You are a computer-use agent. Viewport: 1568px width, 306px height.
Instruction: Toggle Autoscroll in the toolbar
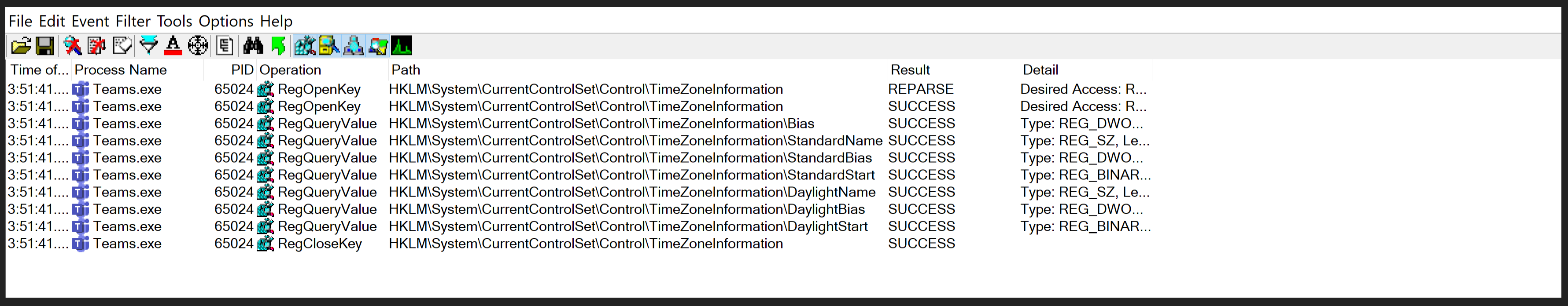tap(97, 46)
